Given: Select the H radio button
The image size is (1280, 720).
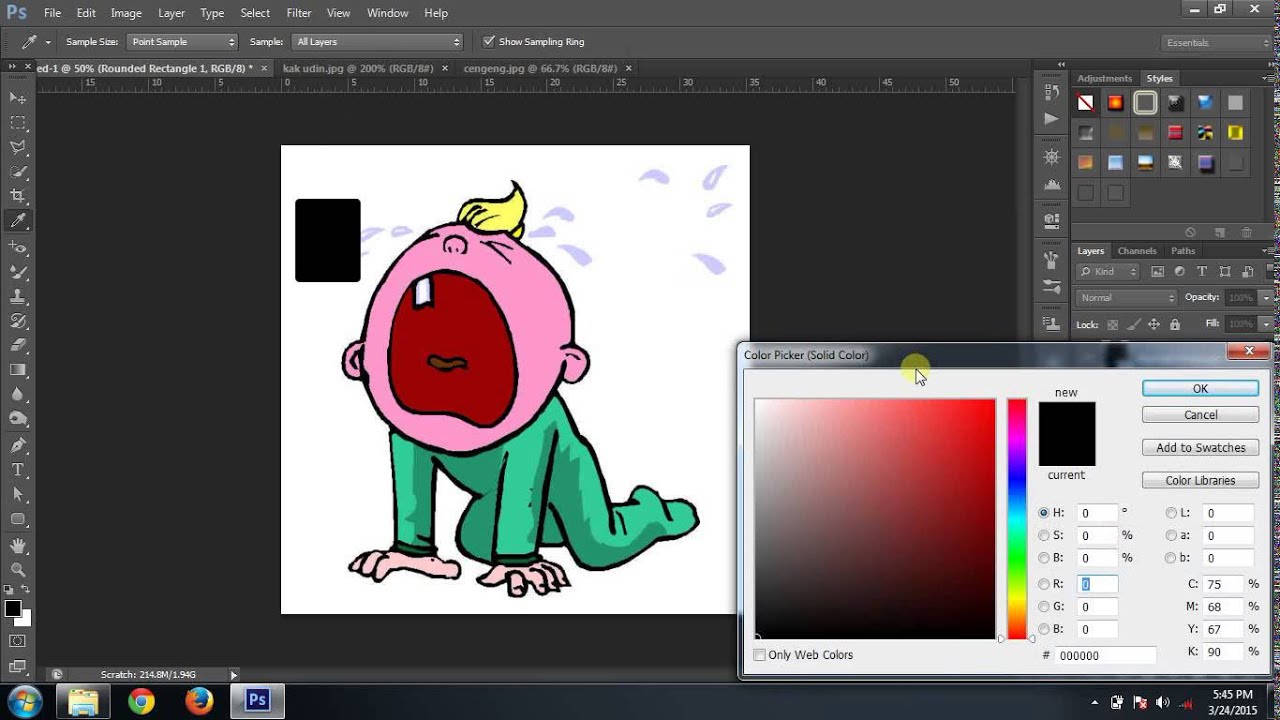Looking at the screenshot, I should 1044,513.
